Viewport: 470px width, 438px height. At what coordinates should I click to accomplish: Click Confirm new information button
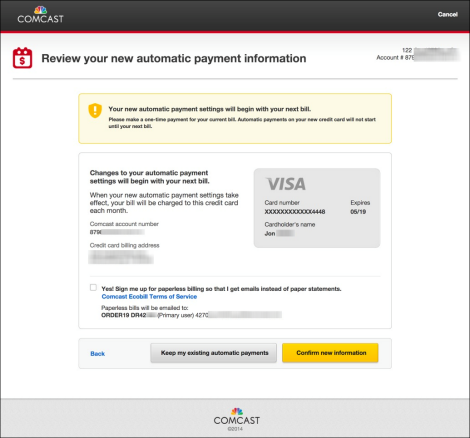click(330, 353)
